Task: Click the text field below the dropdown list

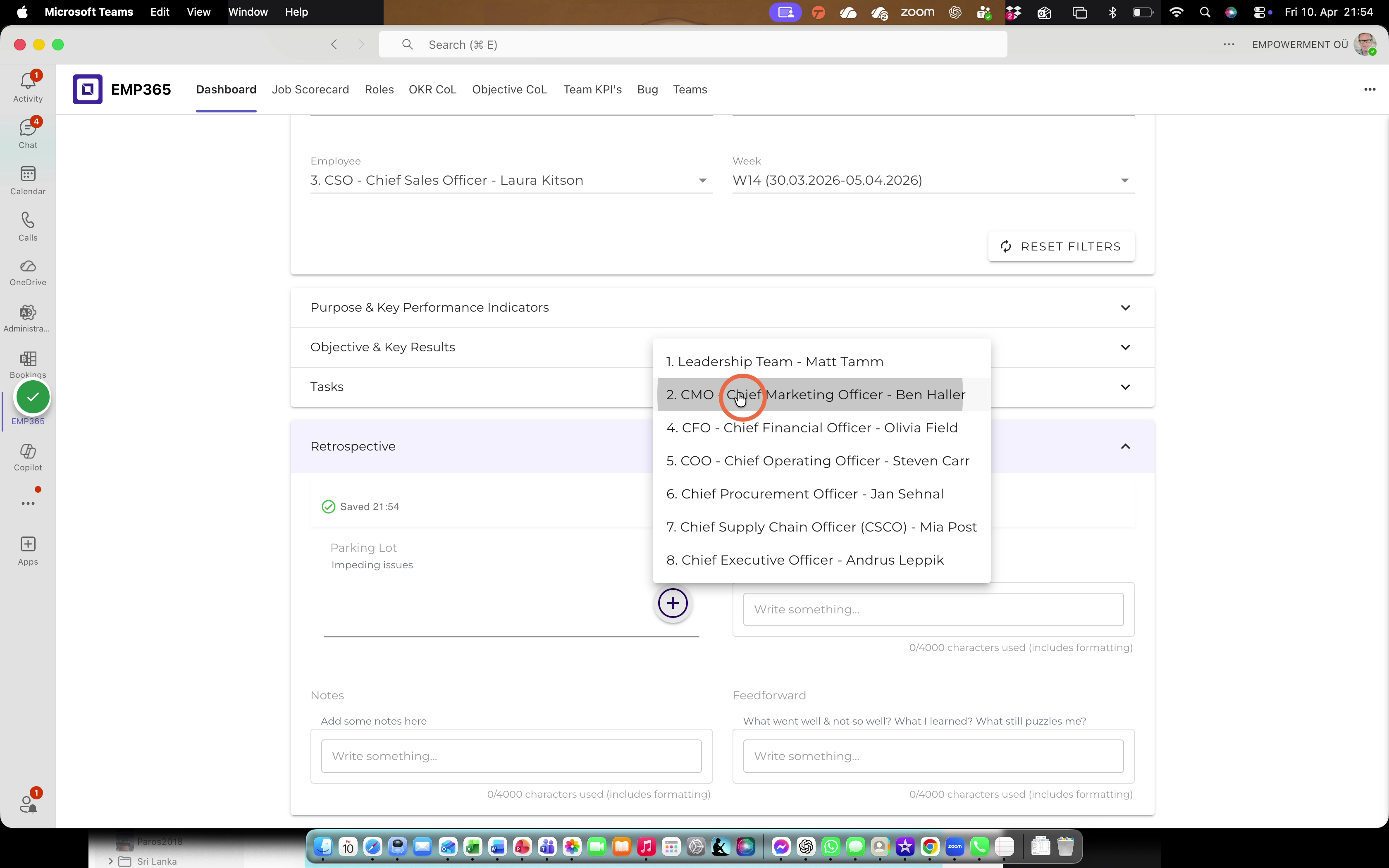Action: (x=933, y=610)
